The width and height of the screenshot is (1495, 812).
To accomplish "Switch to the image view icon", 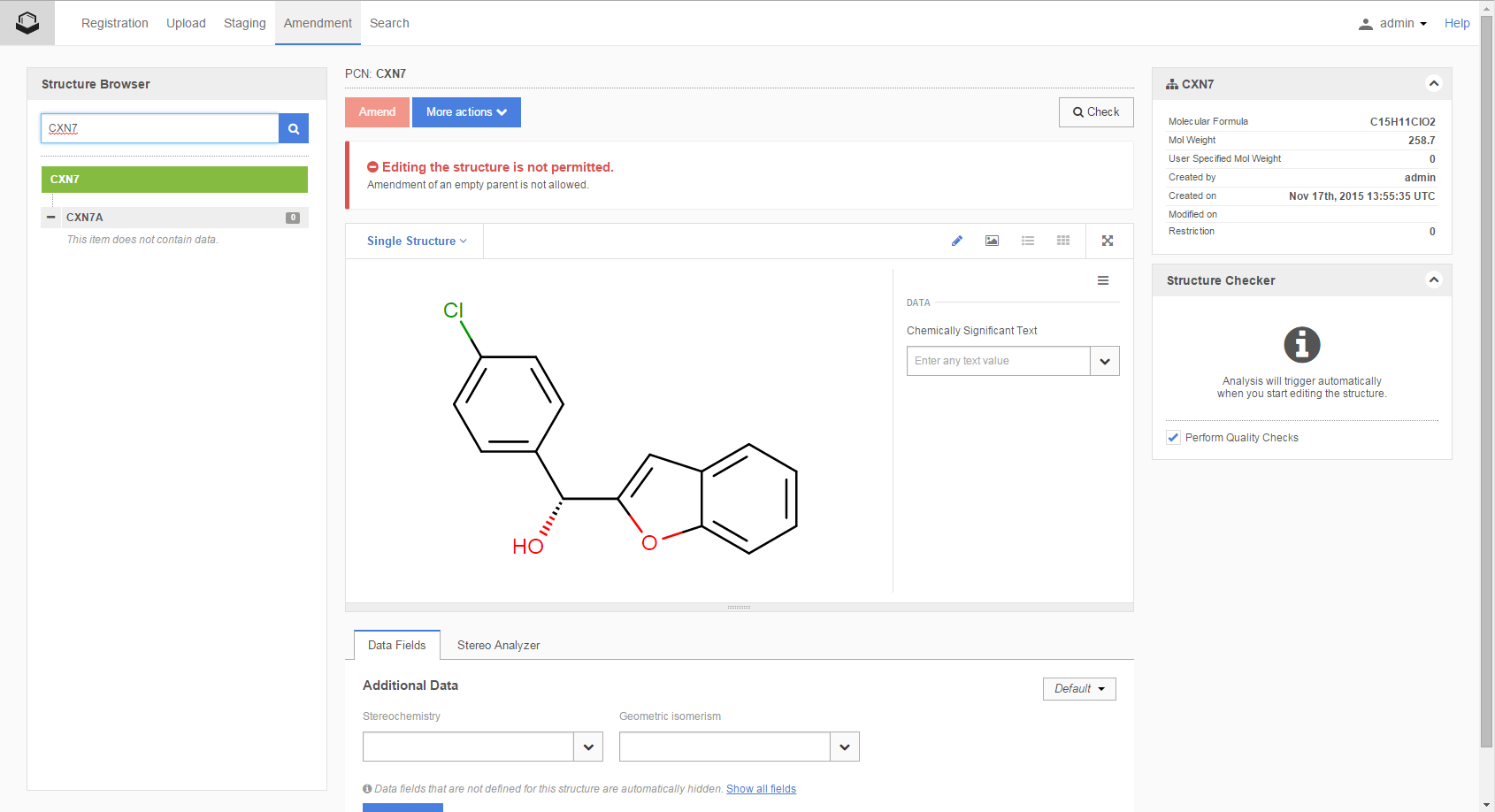I will coord(992,241).
